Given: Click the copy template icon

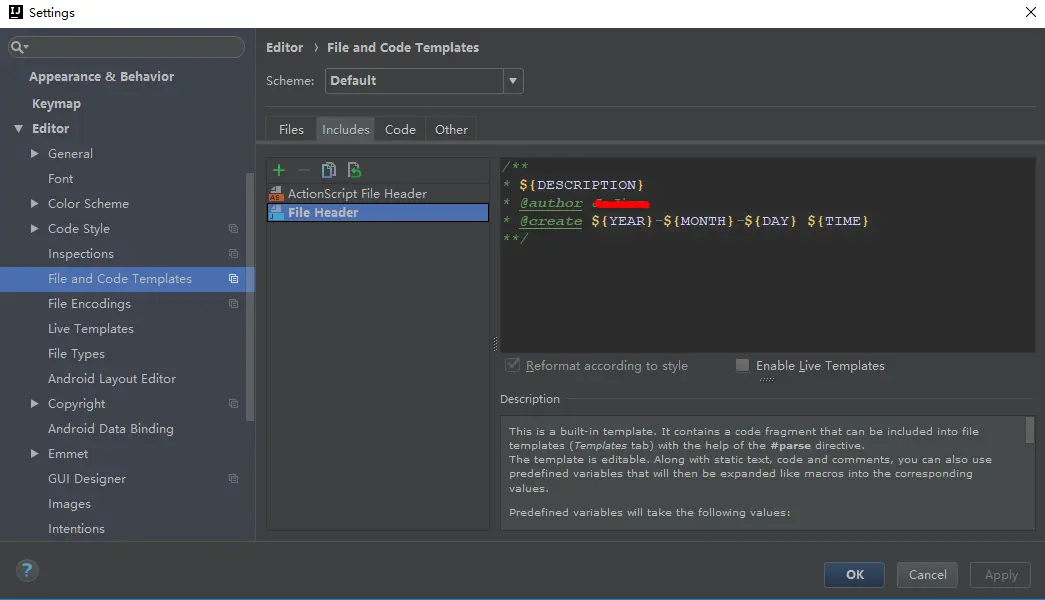Looking at the screenshot, I should coord(329,170).
